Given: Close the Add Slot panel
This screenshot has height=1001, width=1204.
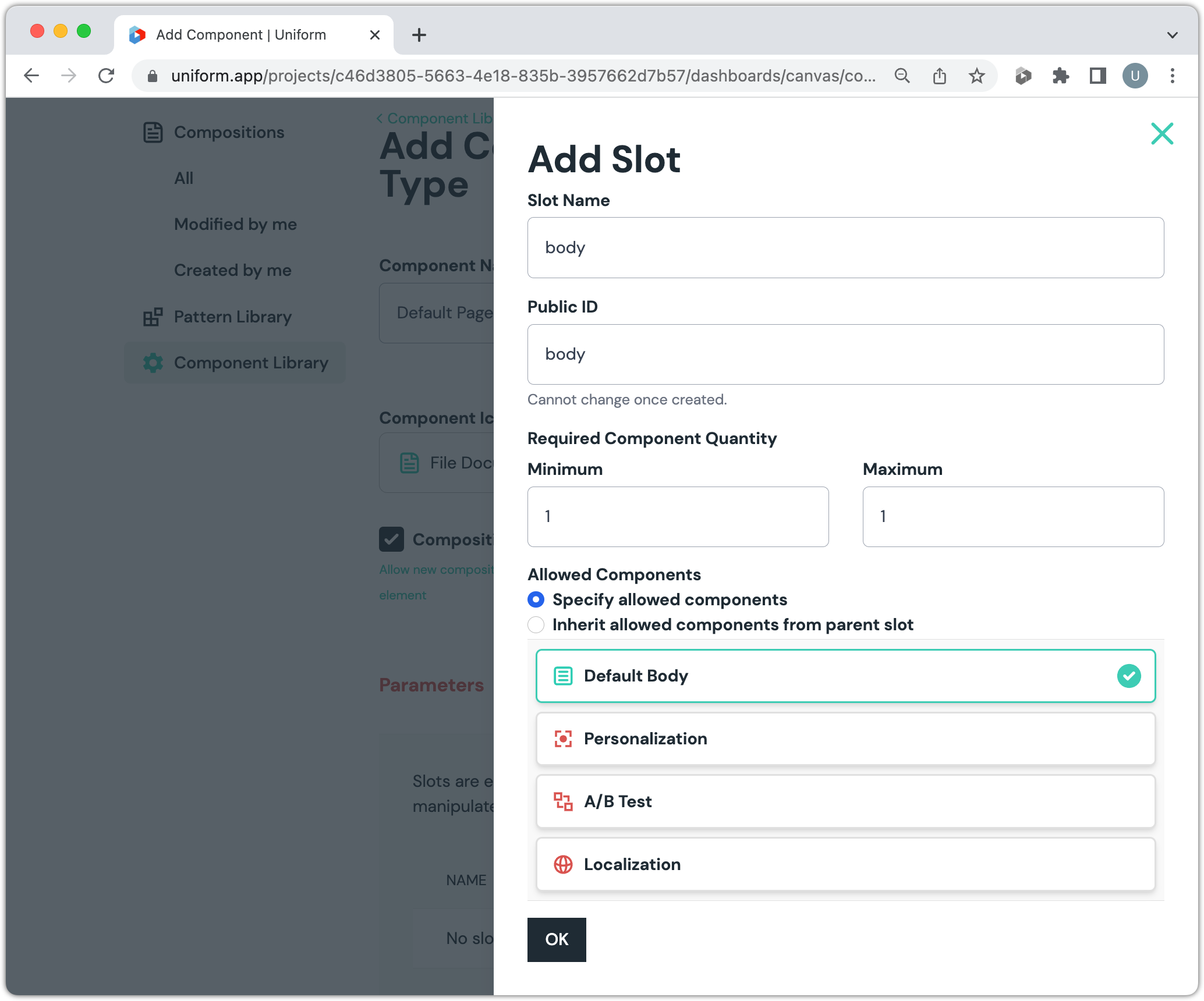Looking at the screenshot, I should [x=1161, y=134].
